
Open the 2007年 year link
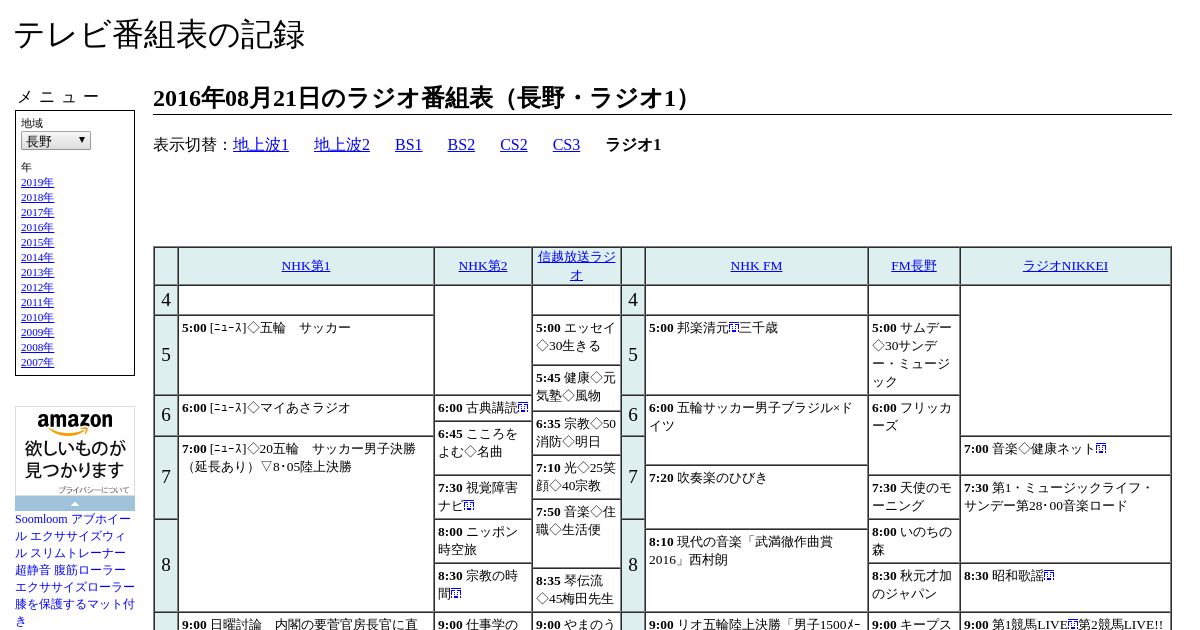click(x=38, y=362)
